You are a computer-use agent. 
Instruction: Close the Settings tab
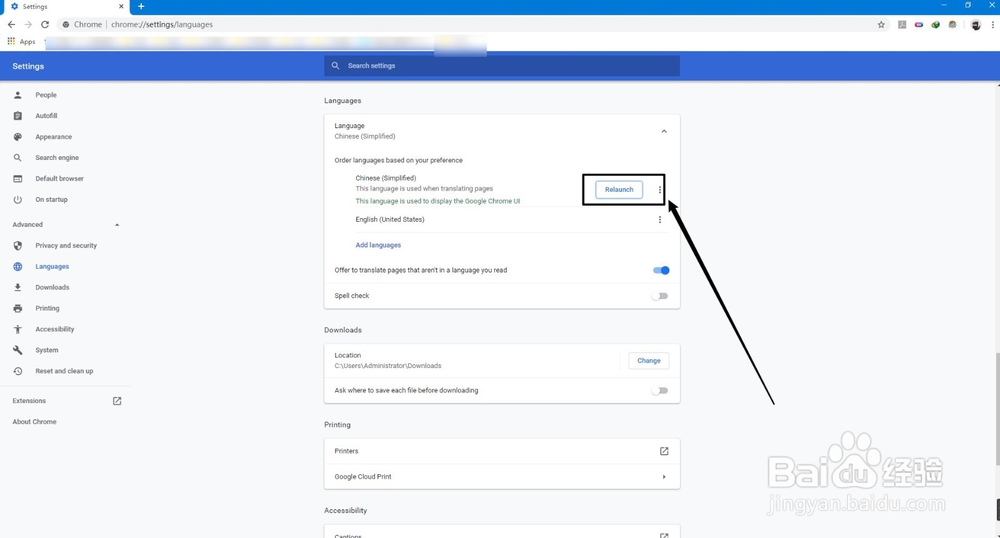121,6
